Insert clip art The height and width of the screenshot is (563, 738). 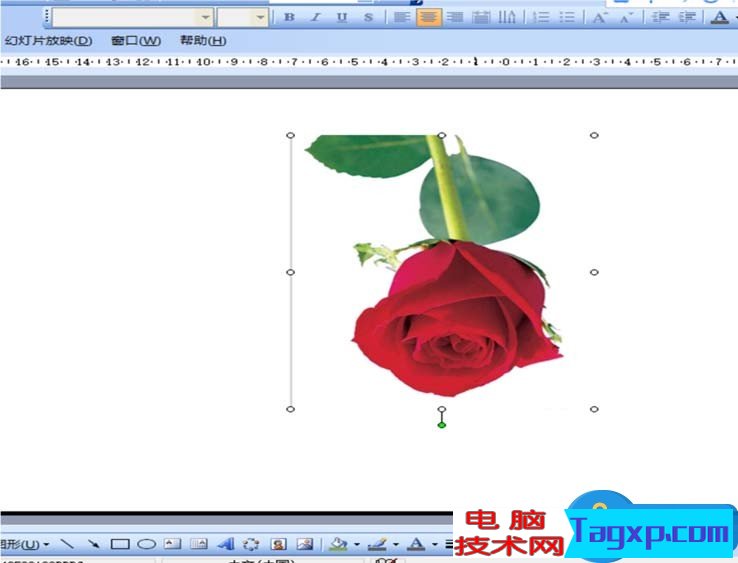pos(278,545)
